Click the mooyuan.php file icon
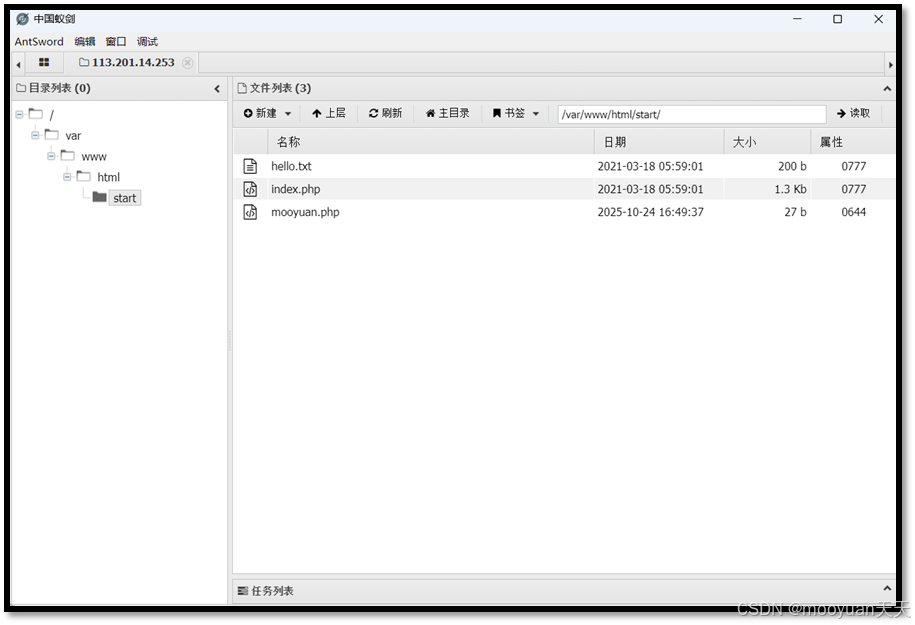Viewport: 915px width, 625px height. [250, 212]
